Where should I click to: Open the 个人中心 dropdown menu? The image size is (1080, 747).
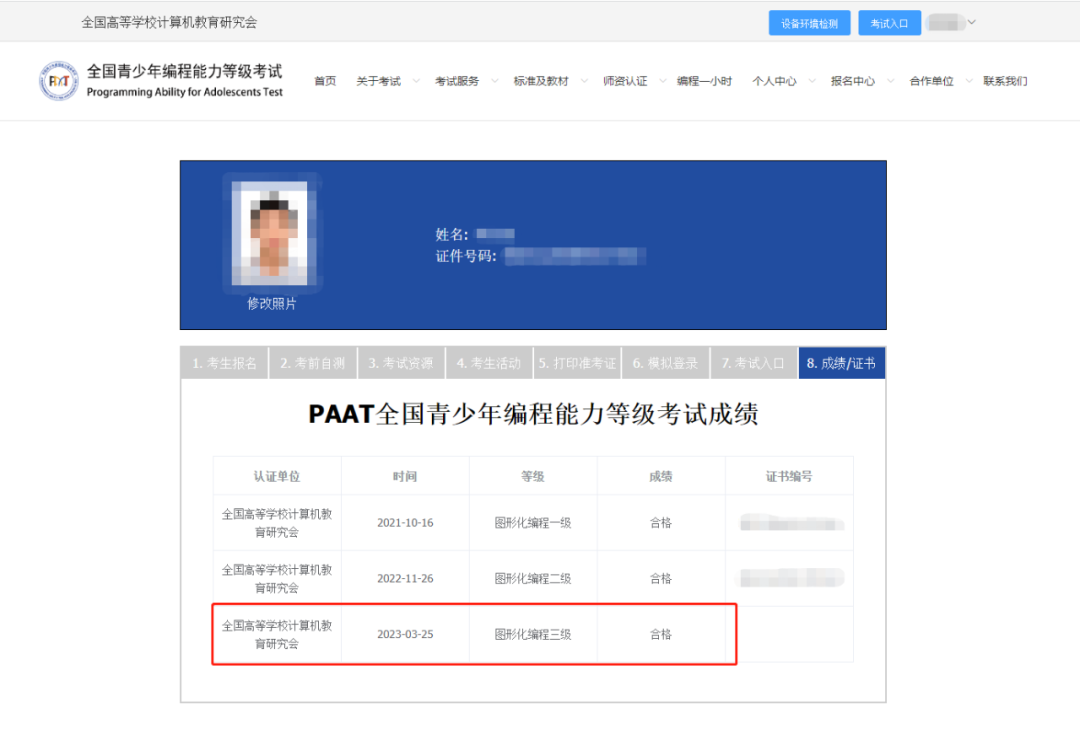(x=776, y=81)
